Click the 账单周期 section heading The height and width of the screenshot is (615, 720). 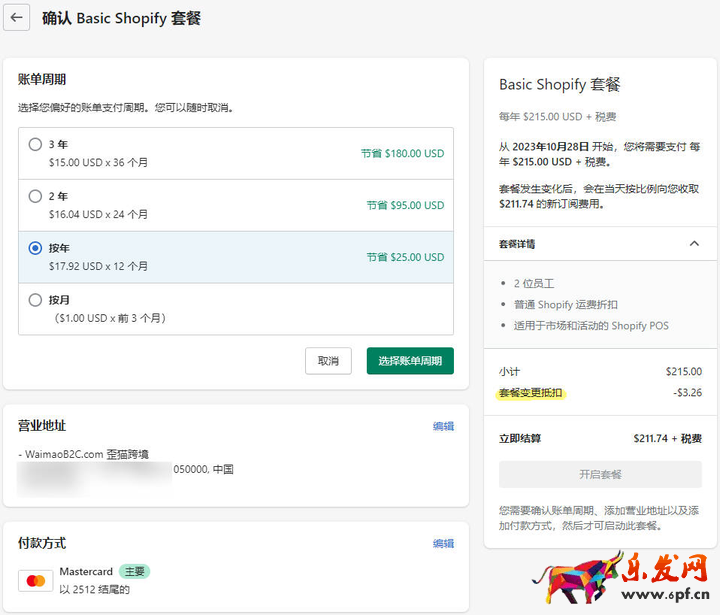(x=42, y=79)
